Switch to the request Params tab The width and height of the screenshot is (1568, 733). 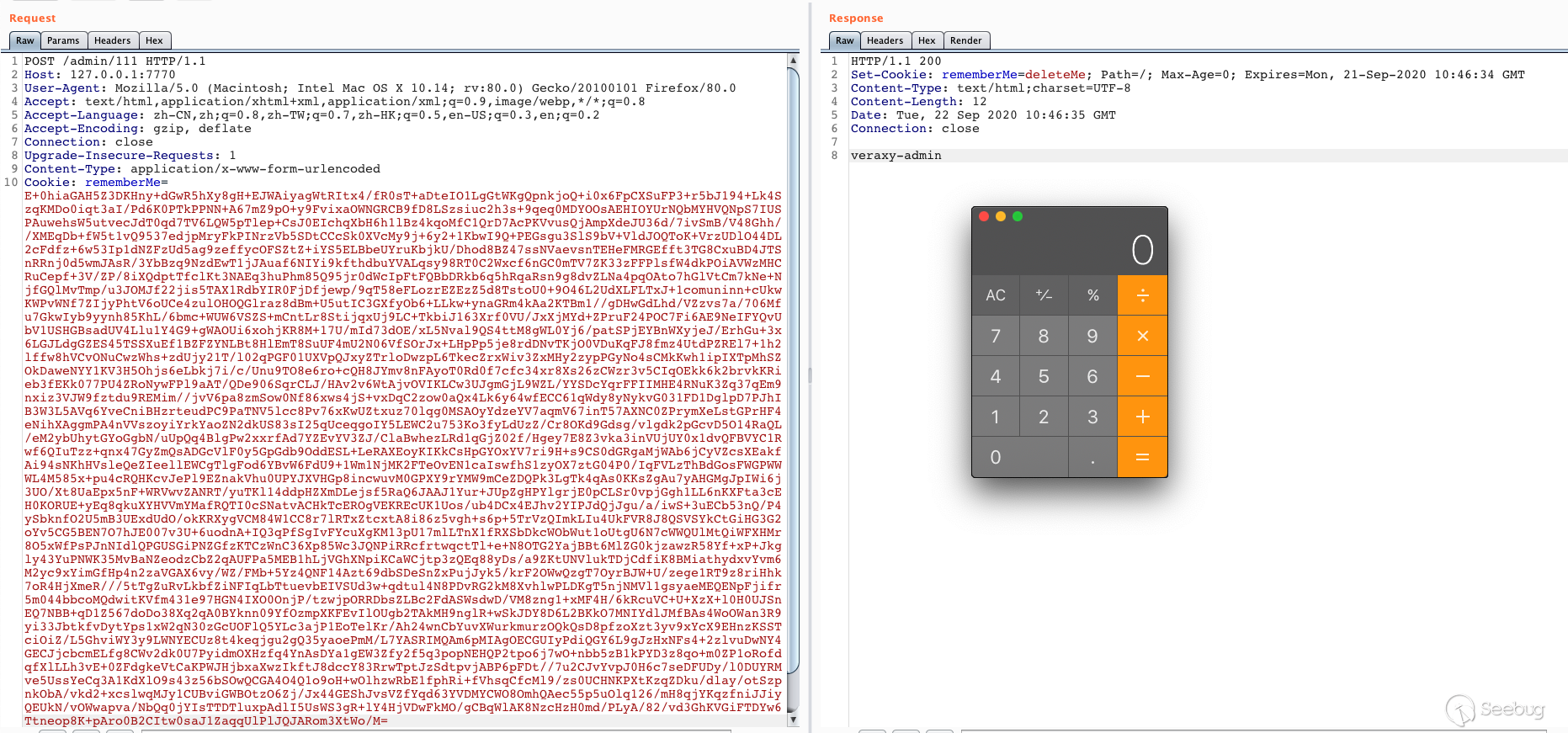pos(63,40)
